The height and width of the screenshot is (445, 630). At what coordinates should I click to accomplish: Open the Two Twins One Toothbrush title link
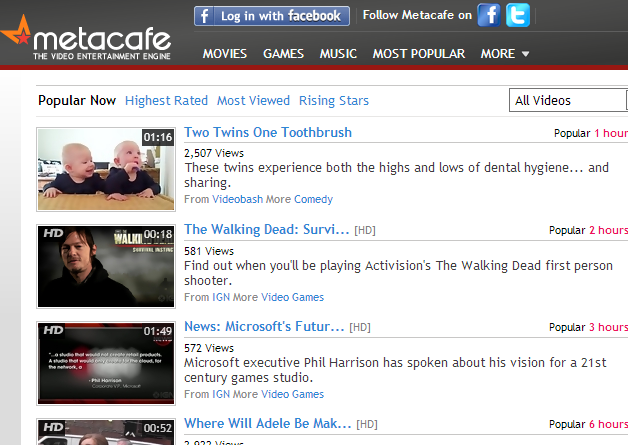[268, 133]
